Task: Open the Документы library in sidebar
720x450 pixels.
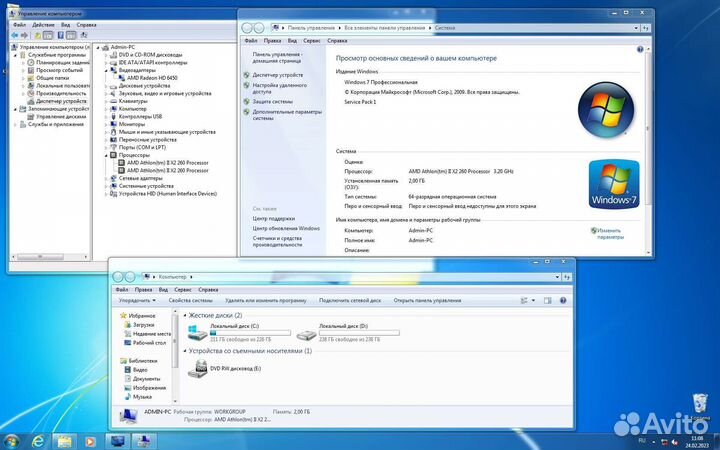Action: click(146, 379)
